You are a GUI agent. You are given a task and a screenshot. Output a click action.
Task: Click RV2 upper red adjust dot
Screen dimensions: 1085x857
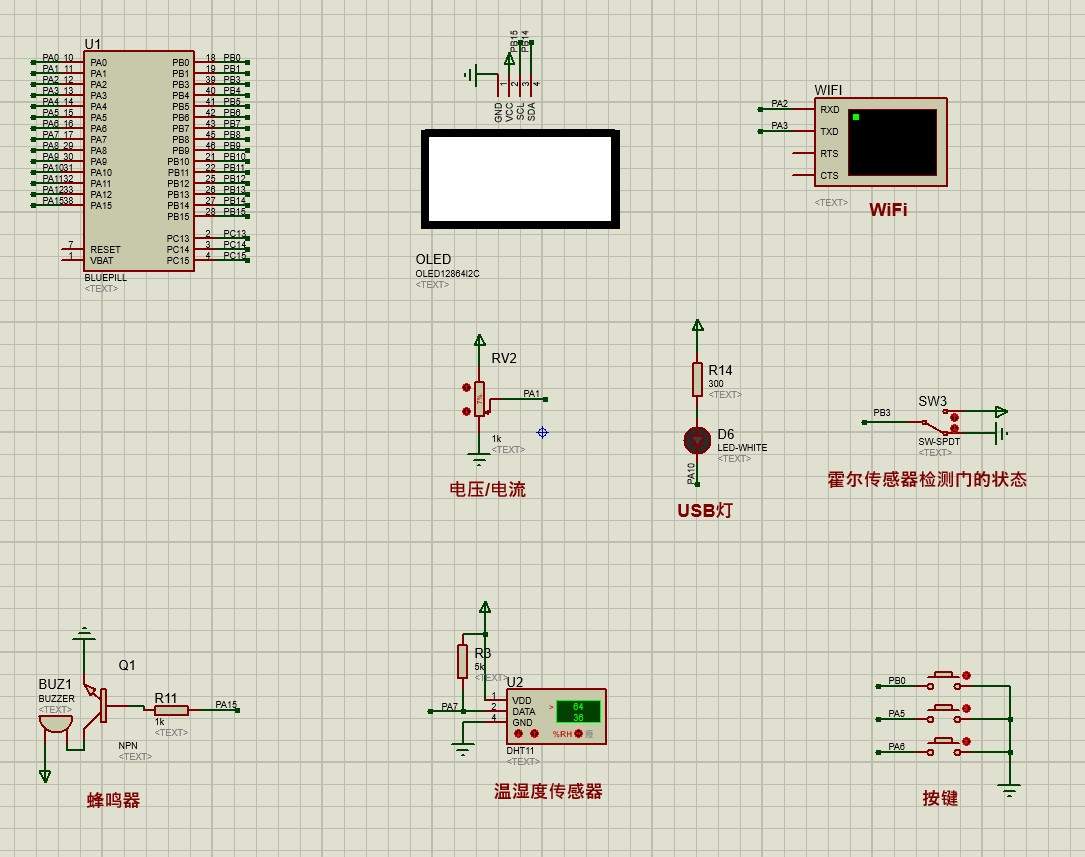pyautogui.click(x=466, y=388)
